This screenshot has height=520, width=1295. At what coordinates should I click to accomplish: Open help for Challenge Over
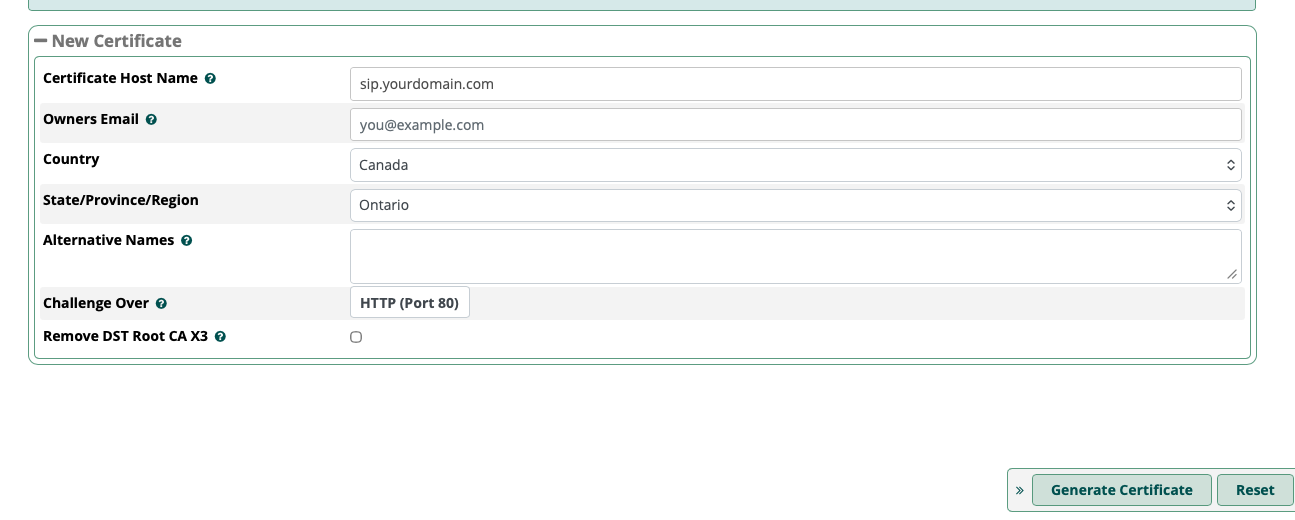coord(161,303)
